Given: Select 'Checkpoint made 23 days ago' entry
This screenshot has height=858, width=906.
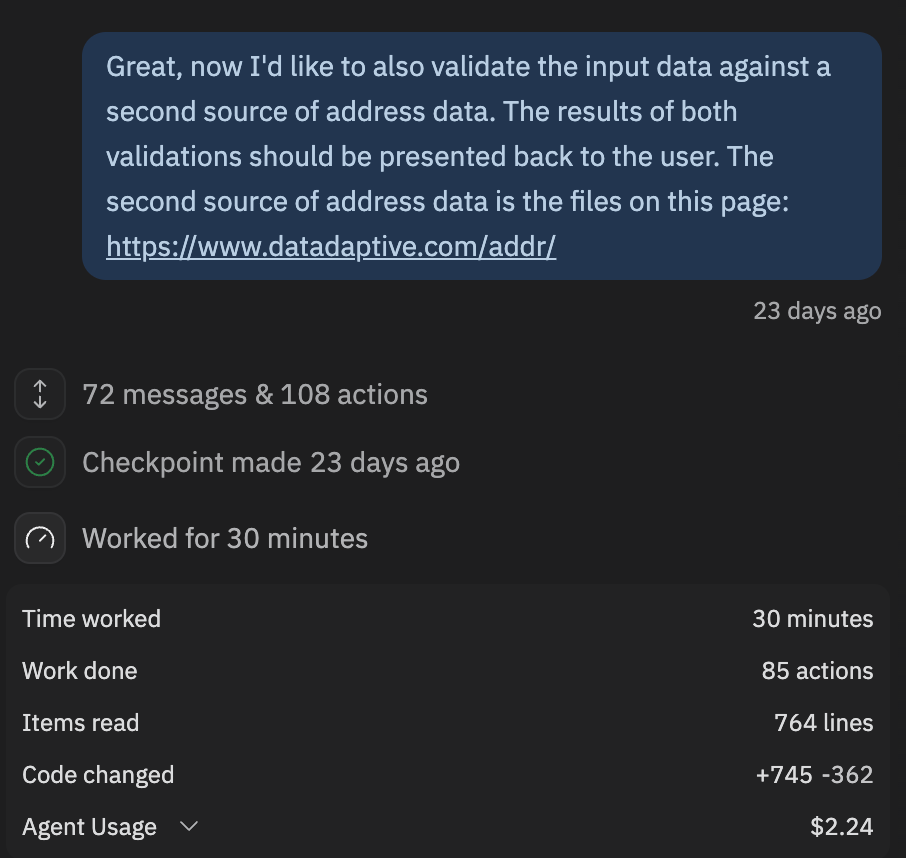Looking at the screenshot, I should click(271, 462).
